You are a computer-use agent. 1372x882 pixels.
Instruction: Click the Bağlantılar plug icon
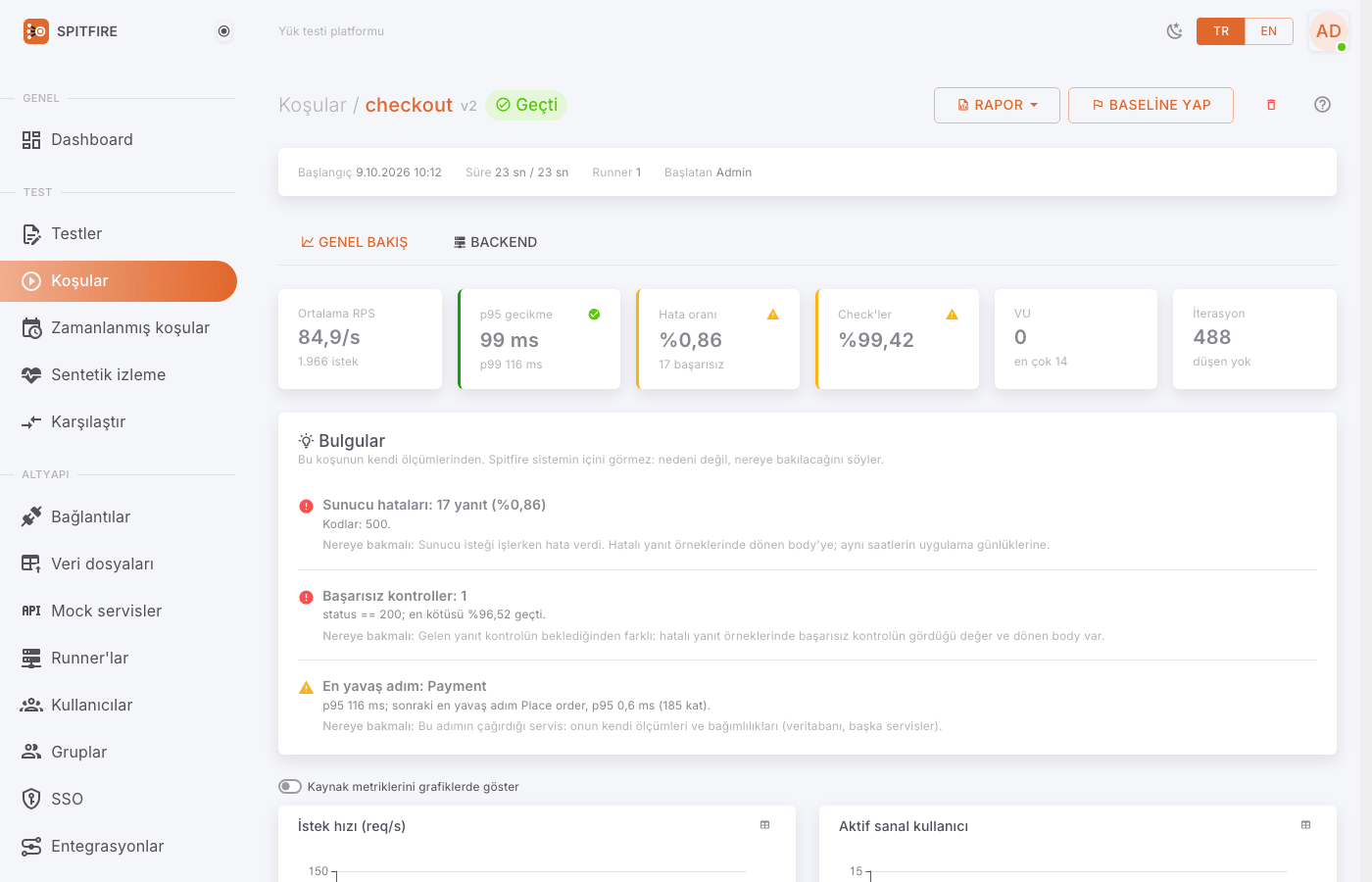31,516
